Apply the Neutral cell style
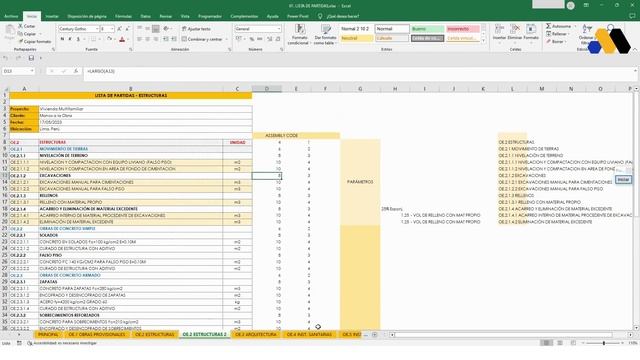Screen dimensions: 640x360 click(x=356, y=38)
